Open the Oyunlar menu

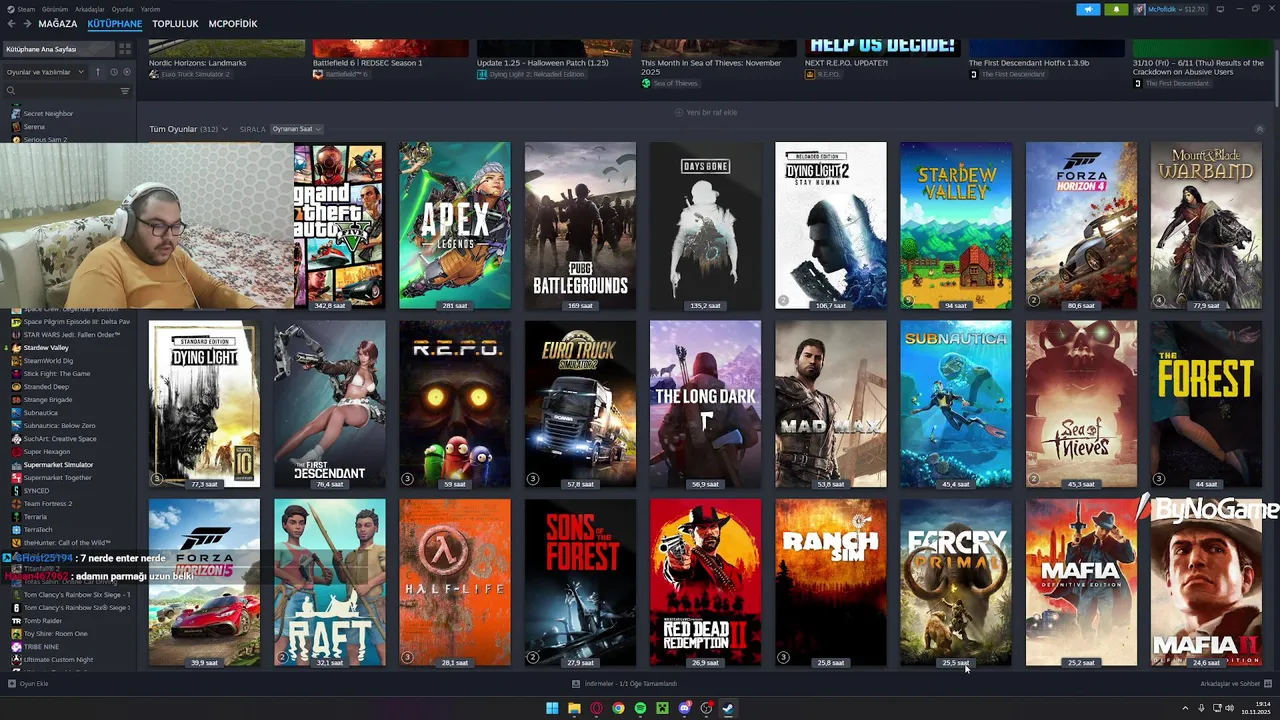(x=123, y=9)
